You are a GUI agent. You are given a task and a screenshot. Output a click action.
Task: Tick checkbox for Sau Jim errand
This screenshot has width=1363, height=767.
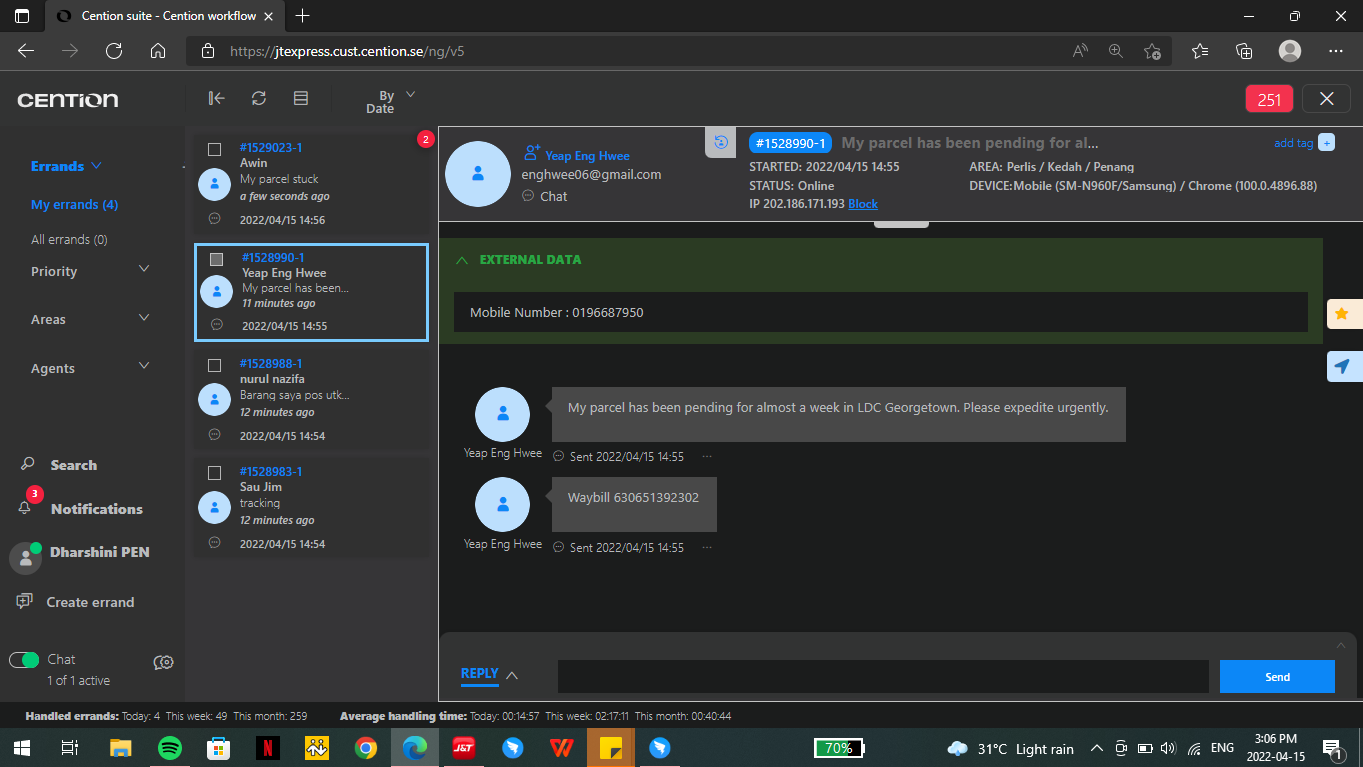[x=214, y=473]
